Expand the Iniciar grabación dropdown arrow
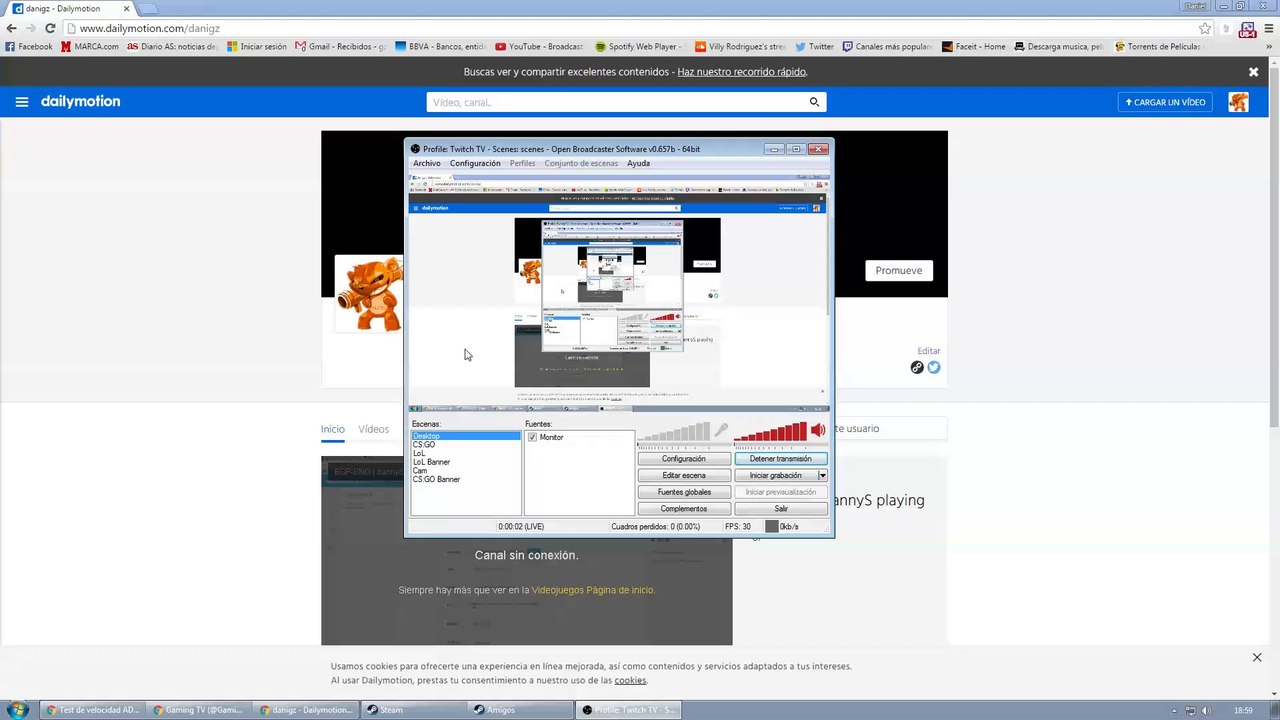 (822, 475)
